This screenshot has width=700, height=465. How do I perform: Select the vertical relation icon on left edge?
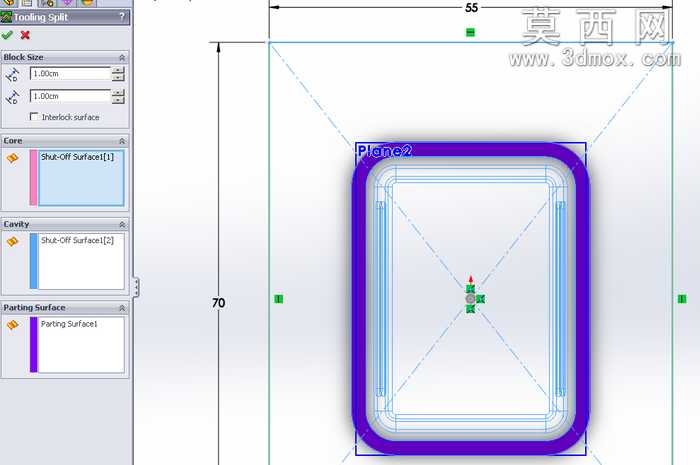pos(279,299)
